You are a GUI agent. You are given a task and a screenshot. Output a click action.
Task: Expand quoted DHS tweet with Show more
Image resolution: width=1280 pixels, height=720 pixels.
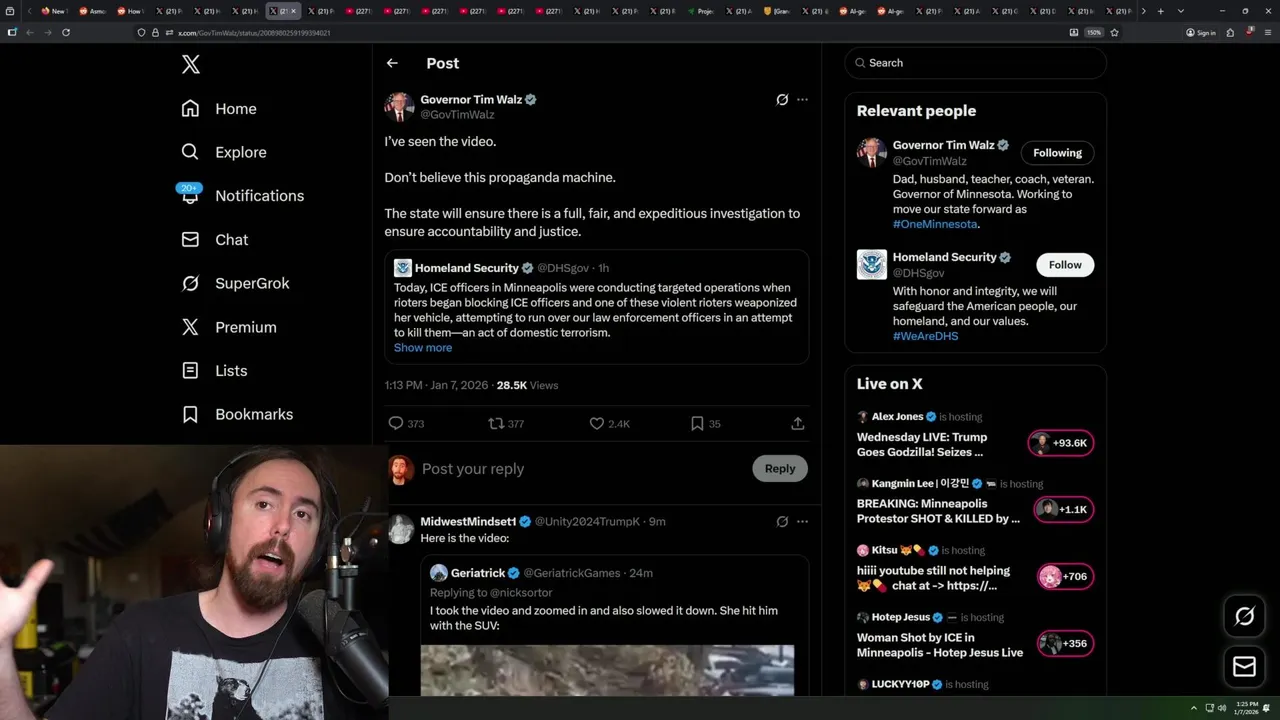[423, 348]
